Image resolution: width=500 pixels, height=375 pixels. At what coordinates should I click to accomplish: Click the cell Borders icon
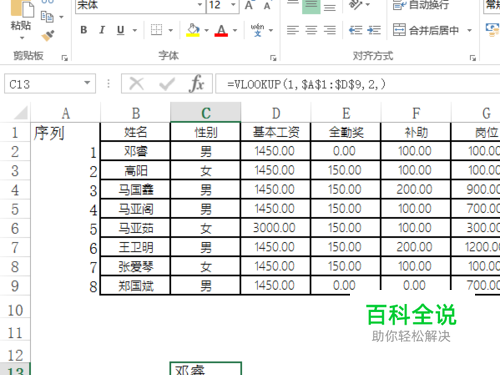pyautogui.click(x=156, y=30)
